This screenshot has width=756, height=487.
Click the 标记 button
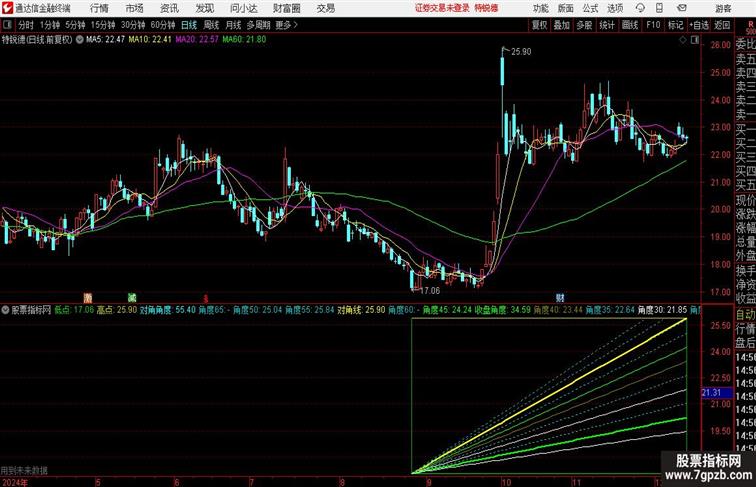(675, 25)
